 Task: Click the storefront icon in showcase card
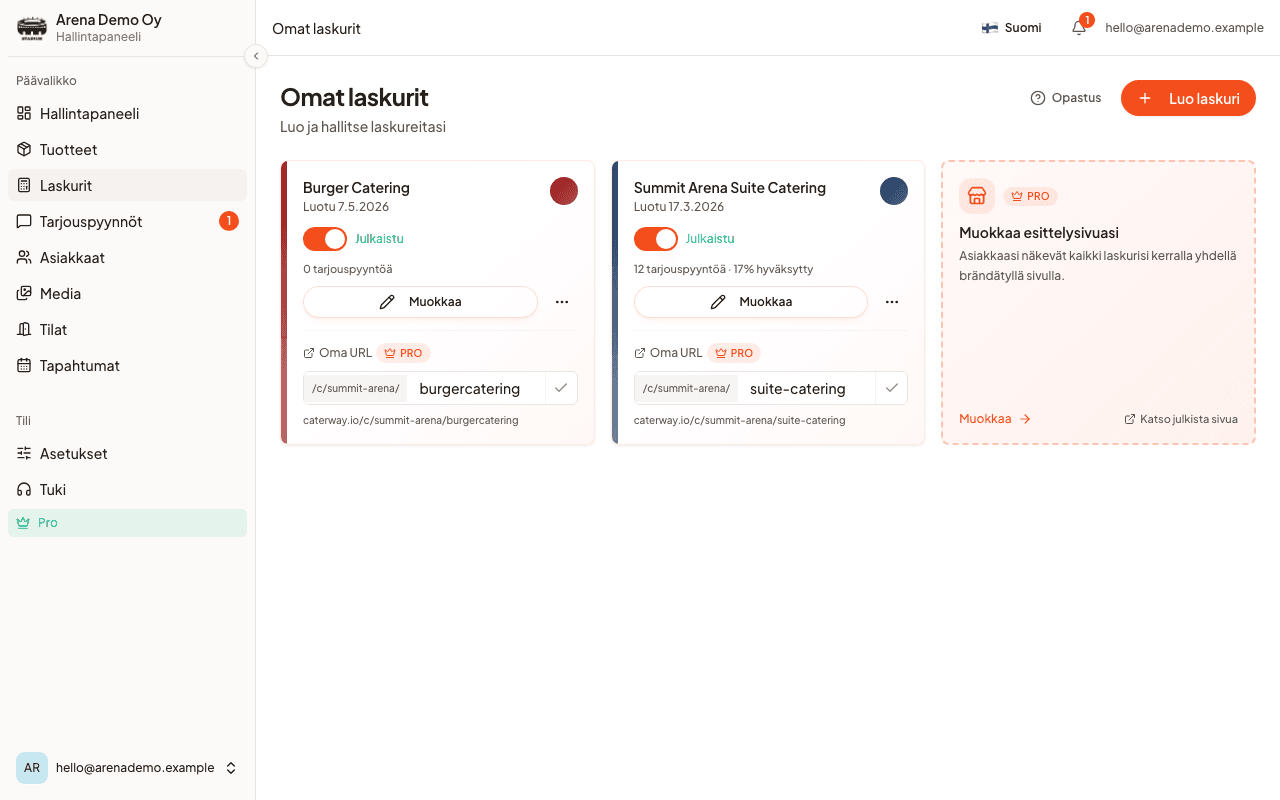[977, 196]
